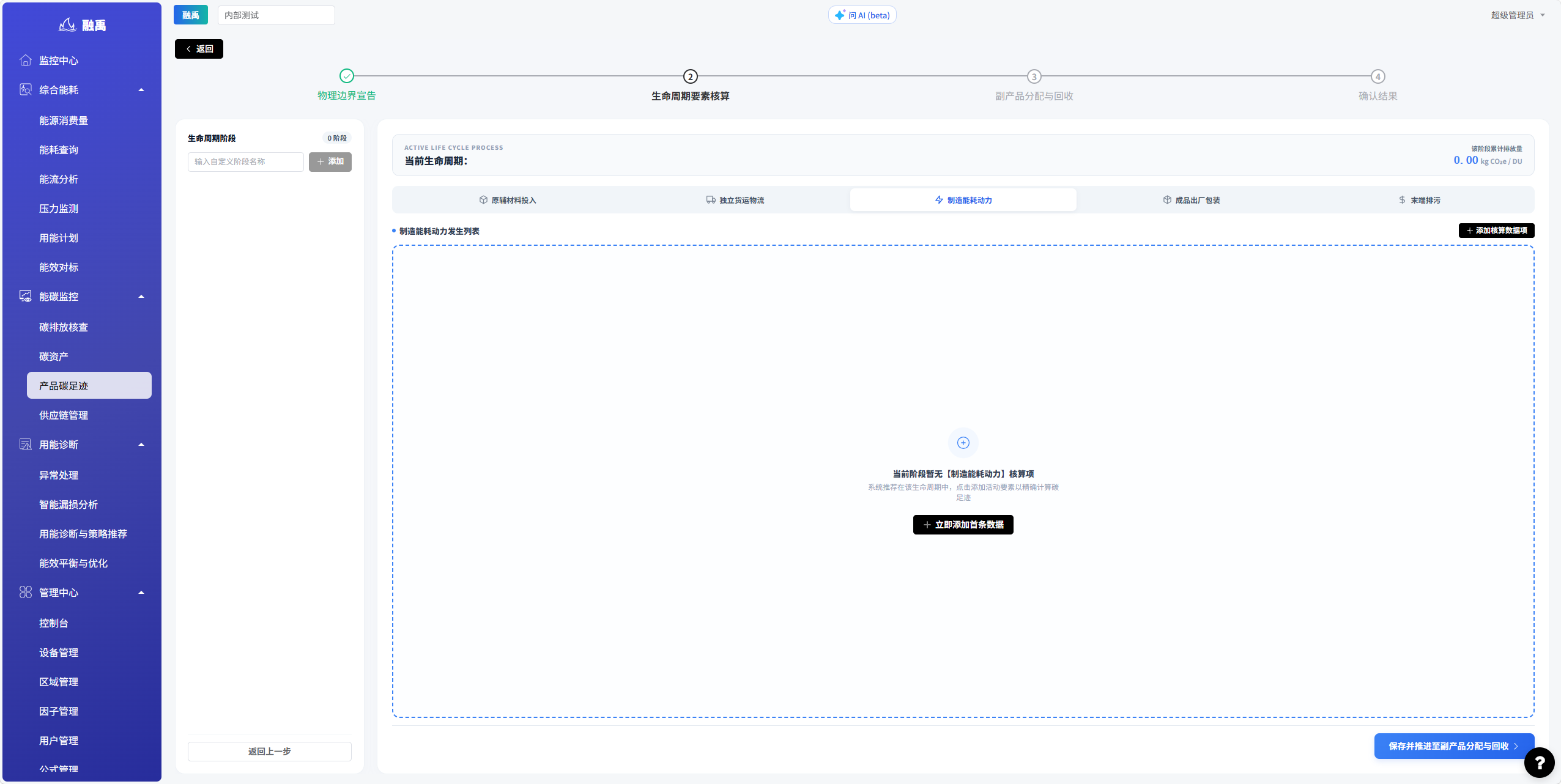
Task: Click the green check step icon 物理边界宣告
Action: [347, 76]
